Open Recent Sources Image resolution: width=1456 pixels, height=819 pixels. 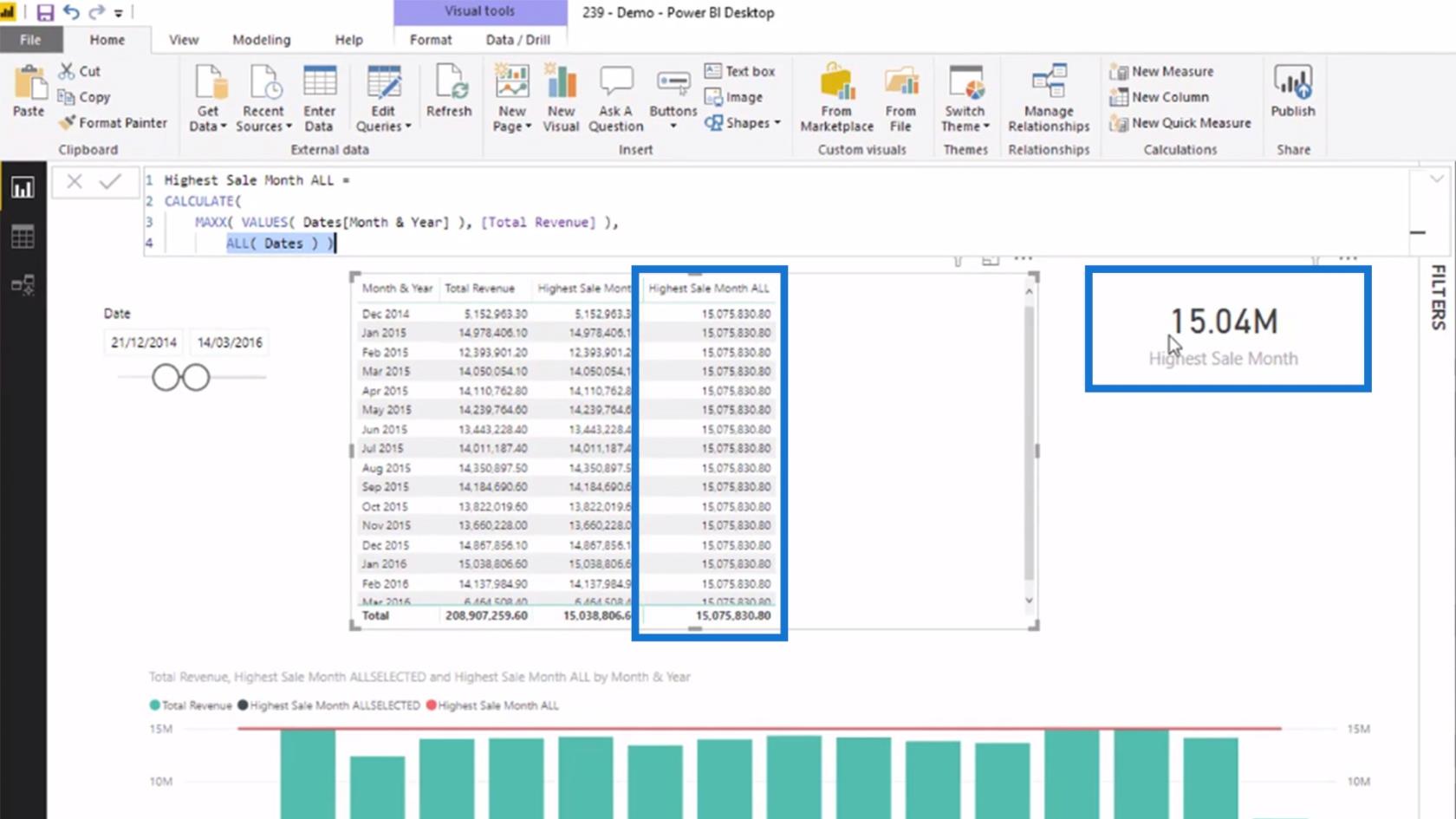point(263,98)
